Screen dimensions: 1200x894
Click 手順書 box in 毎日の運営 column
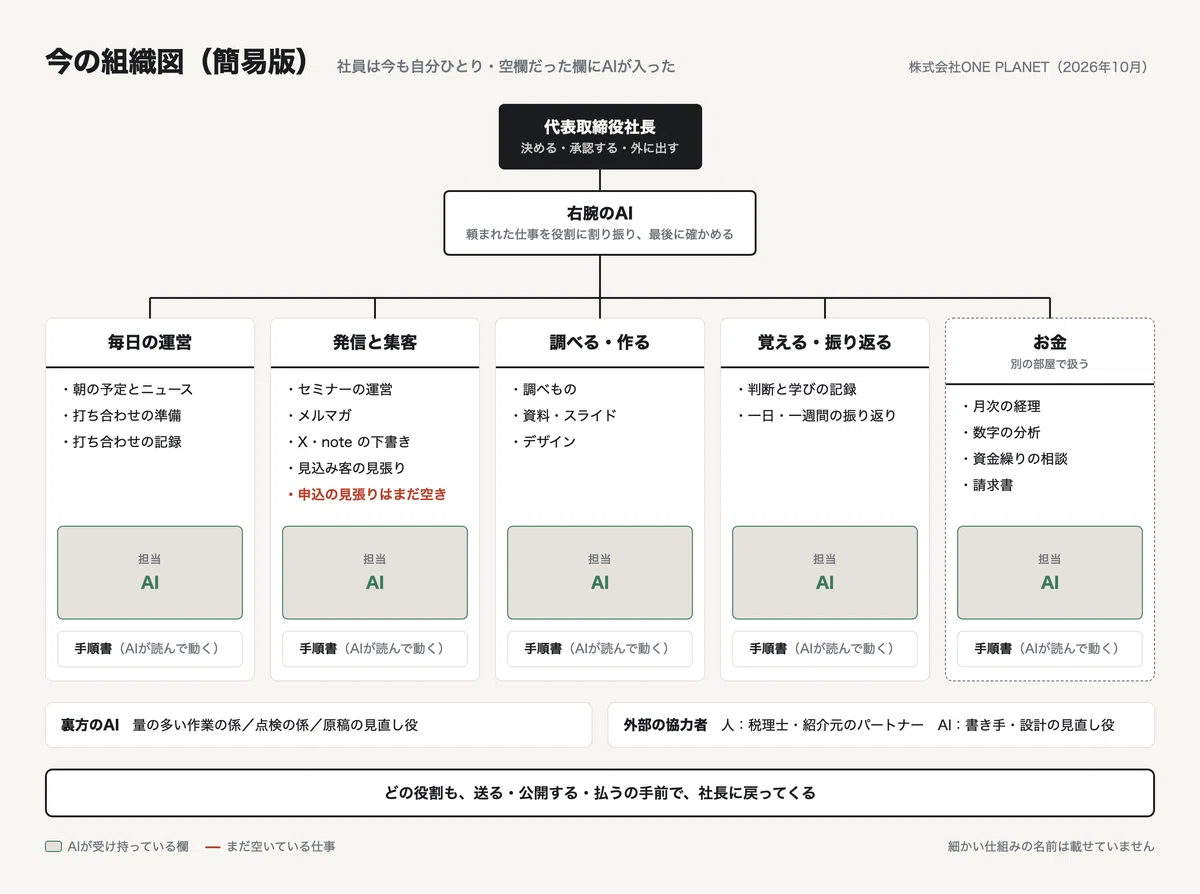click(150, 649)
